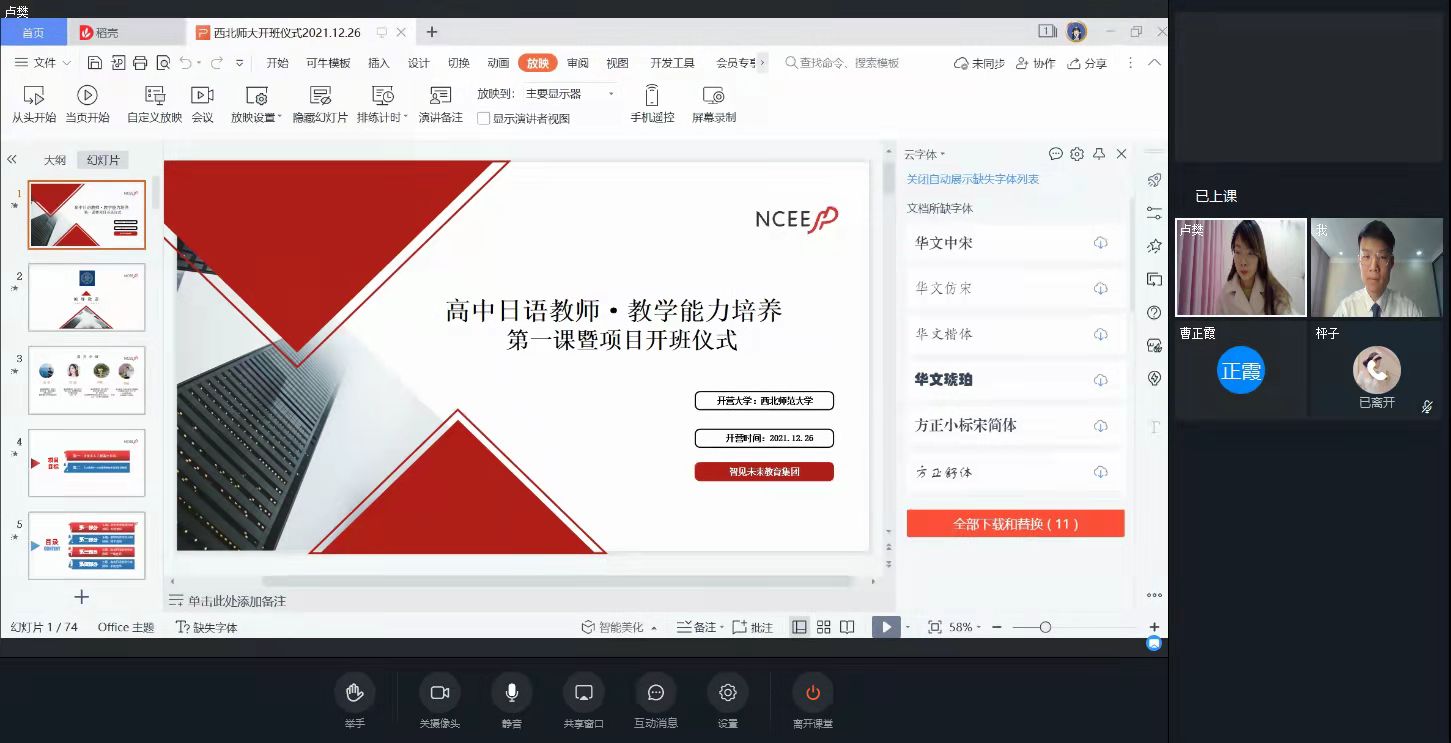Adjust the zoom slider in status bar
The height and width of the screenshot is (743, 1451).
(x=1045, y=627)
